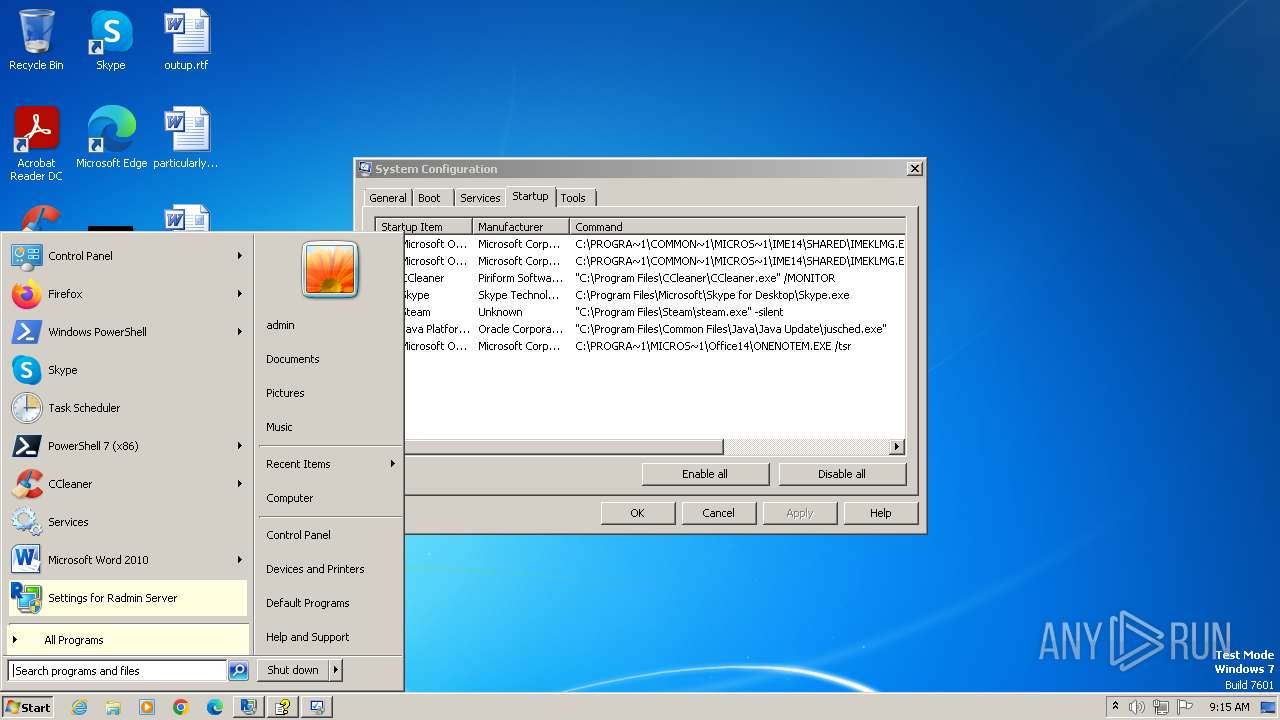Expand PowerShell 7 (x86) jump list arrow
The height and width of the screenshot is (720, 1280).
(x=240, y=446)
